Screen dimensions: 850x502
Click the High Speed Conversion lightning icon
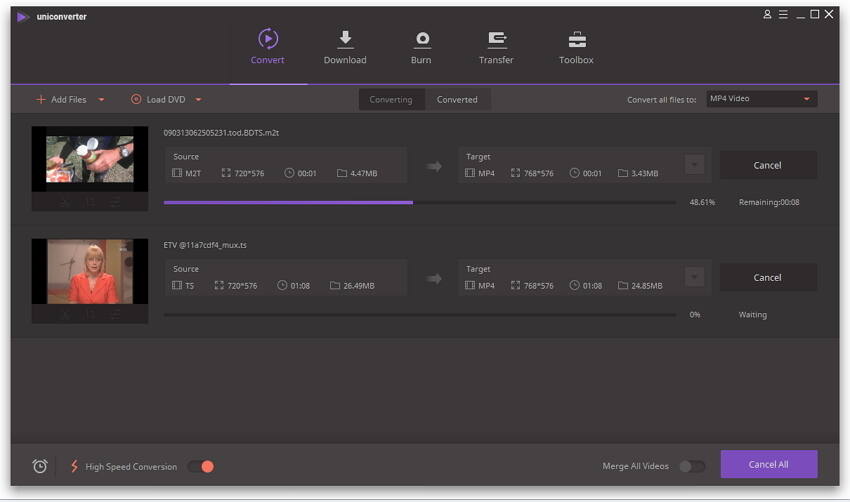tap(74, 466)
